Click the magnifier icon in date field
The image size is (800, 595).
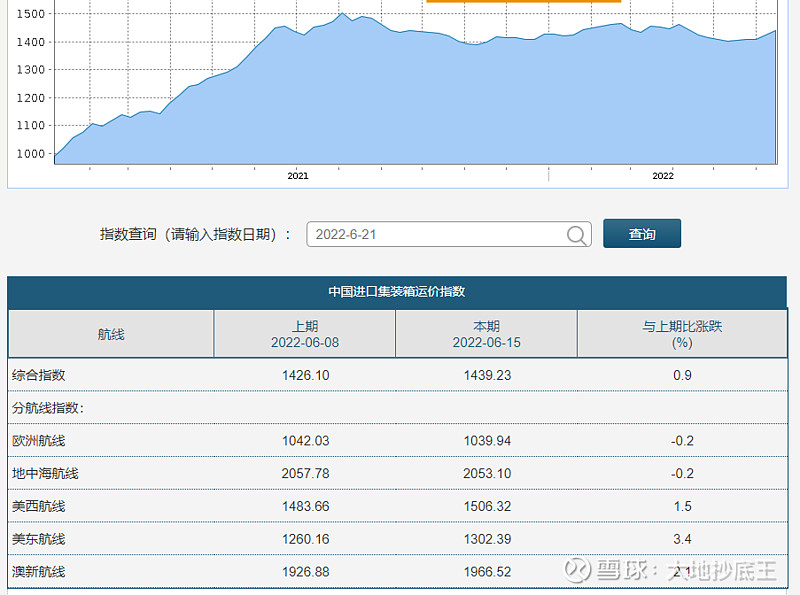point(577,235)
